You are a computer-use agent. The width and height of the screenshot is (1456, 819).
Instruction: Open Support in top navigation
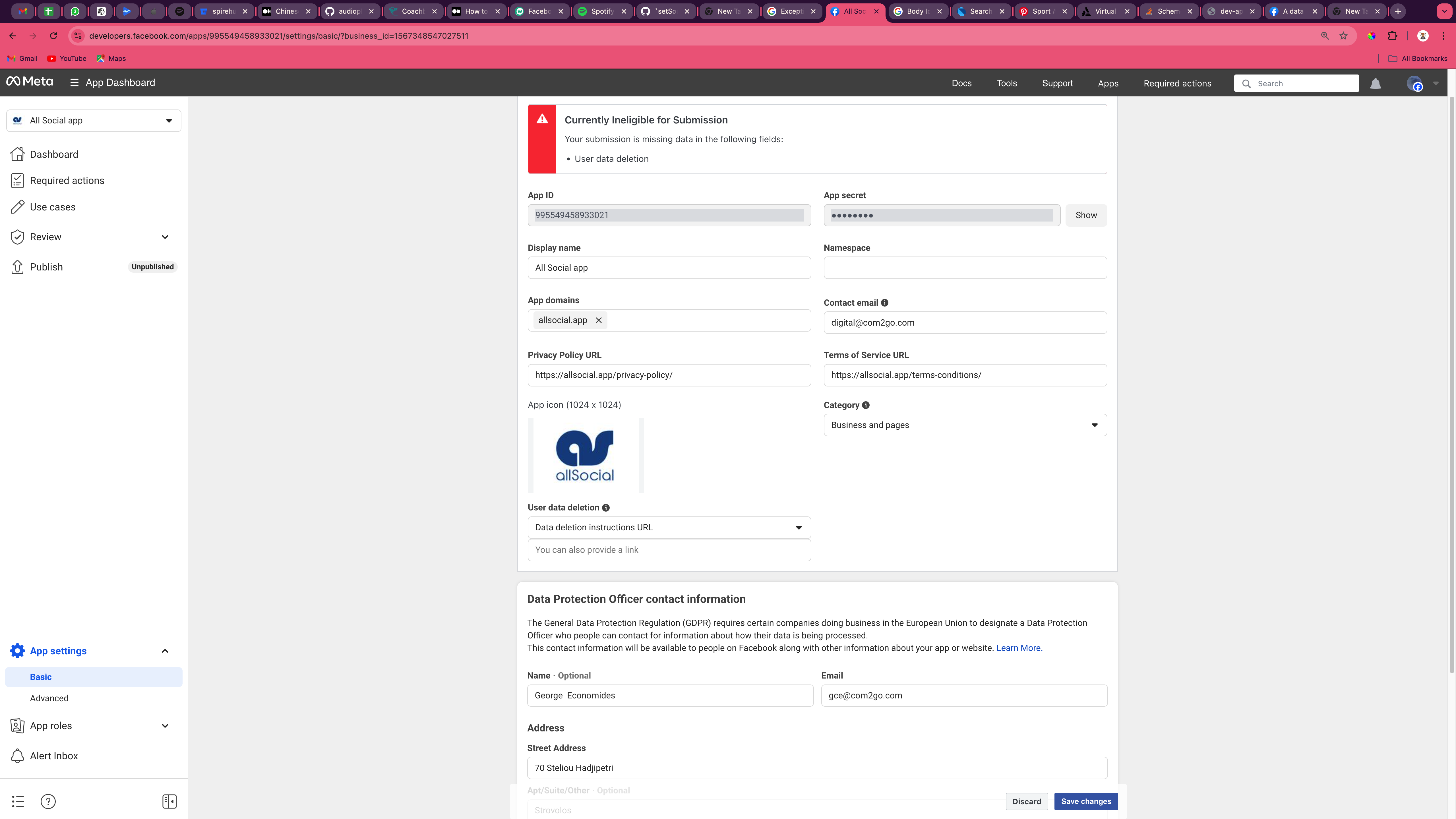click(1057, 83)
